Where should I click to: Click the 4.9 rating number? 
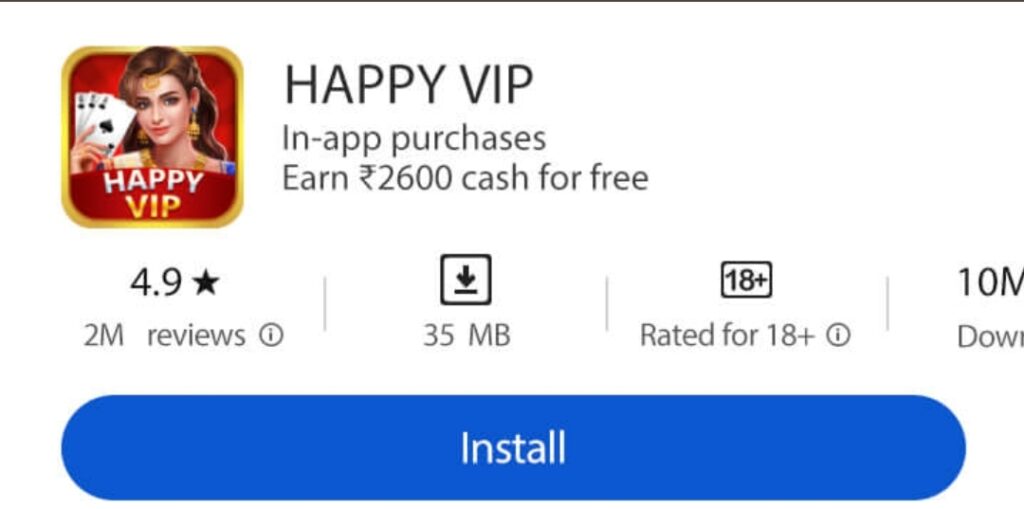tap(155, 283)
